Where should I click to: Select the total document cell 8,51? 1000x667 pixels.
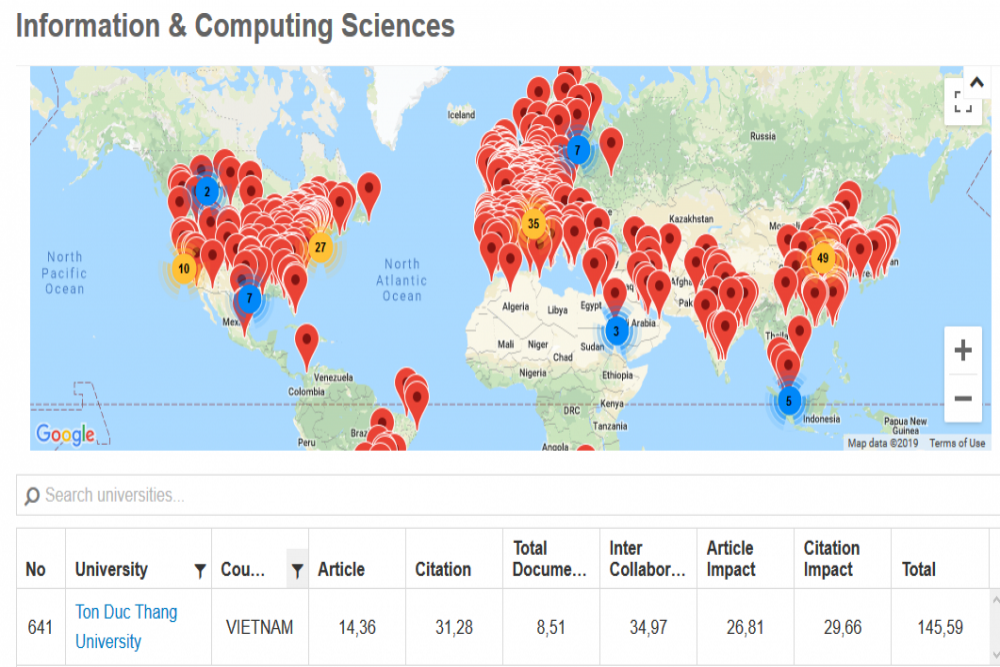pyautogui.click(x=551, y=627)
